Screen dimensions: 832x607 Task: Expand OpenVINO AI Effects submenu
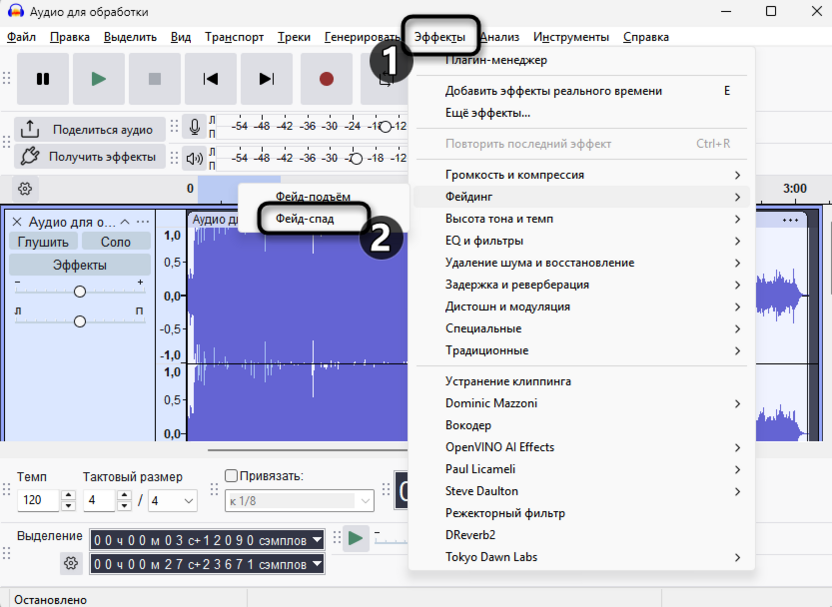[x=582, y=447]
